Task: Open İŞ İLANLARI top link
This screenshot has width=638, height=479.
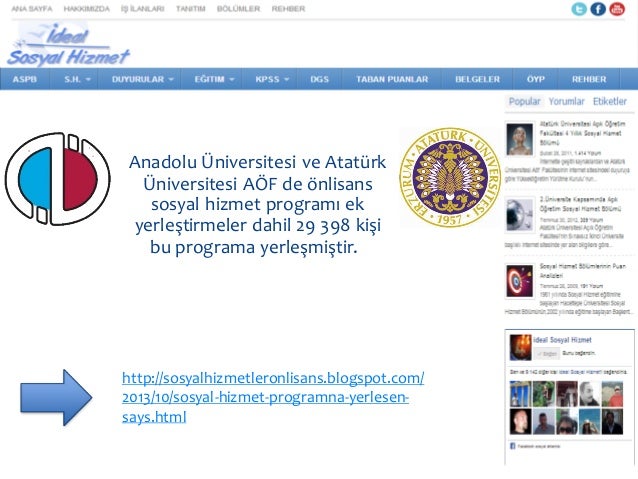Action: pyautogui.click(x=142, y=9)
